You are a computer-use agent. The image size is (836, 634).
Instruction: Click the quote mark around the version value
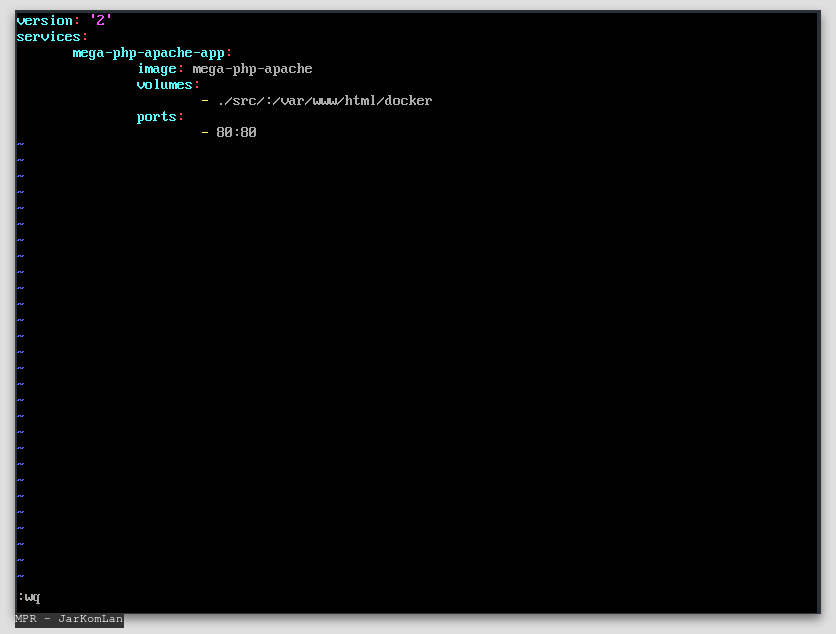point(92,20)
